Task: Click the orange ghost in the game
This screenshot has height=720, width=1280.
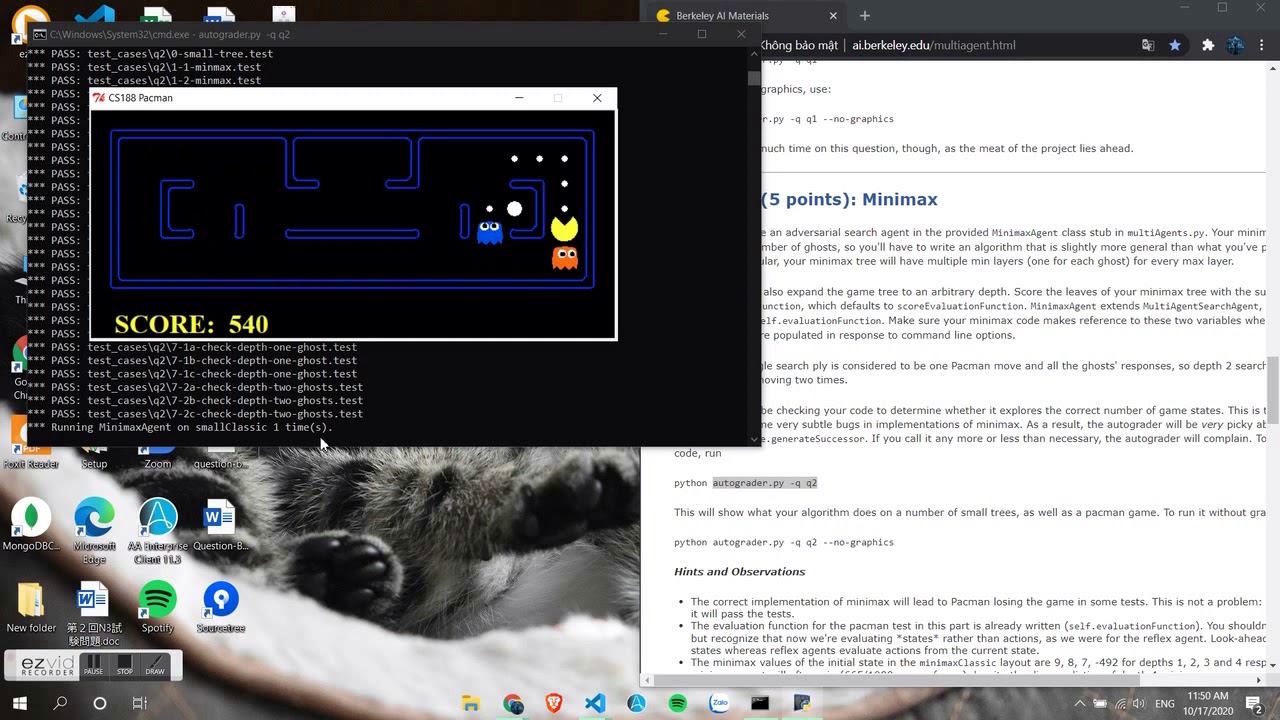Action: 565,258
